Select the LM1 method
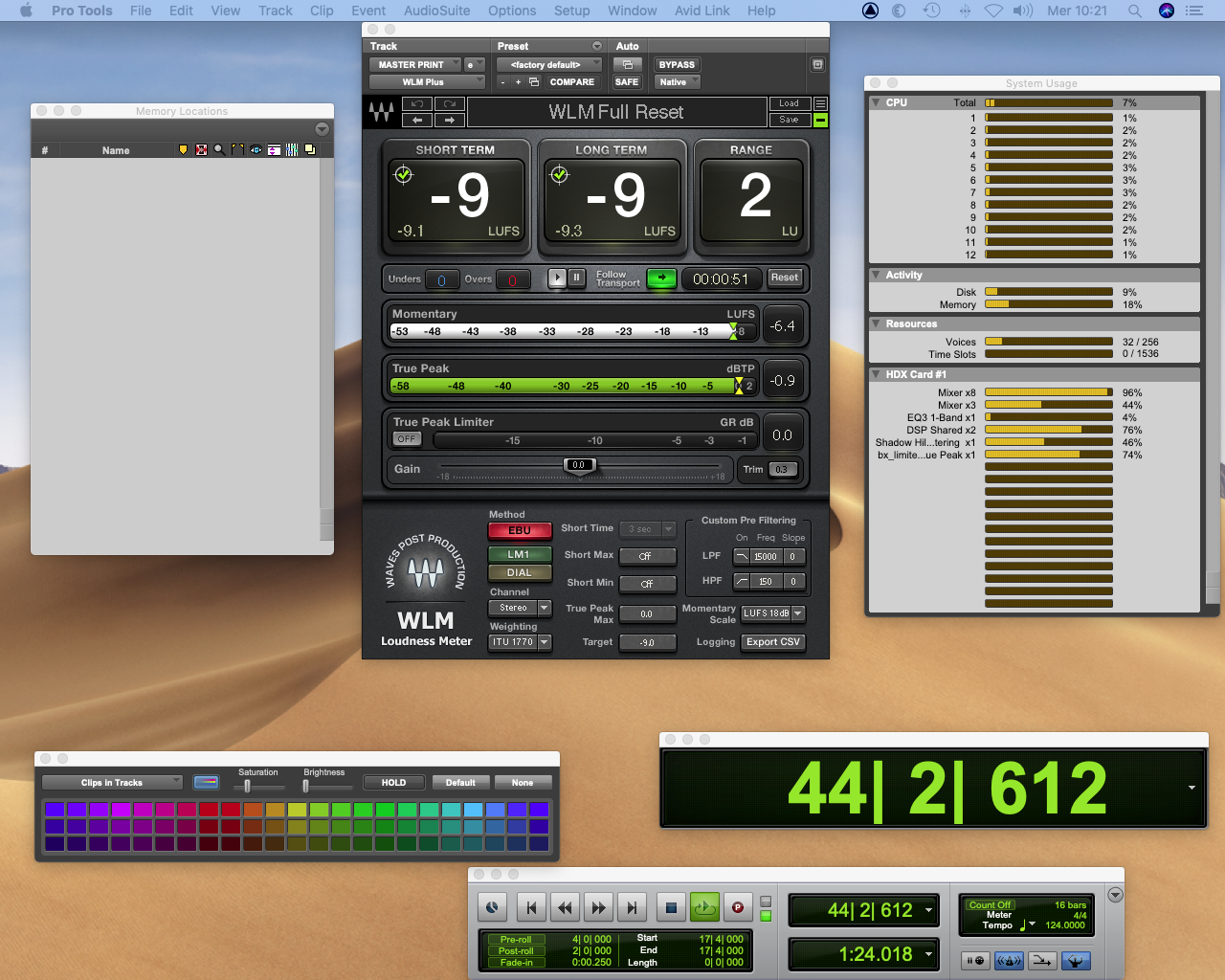The image size is (1225, 980). point(520,554)
